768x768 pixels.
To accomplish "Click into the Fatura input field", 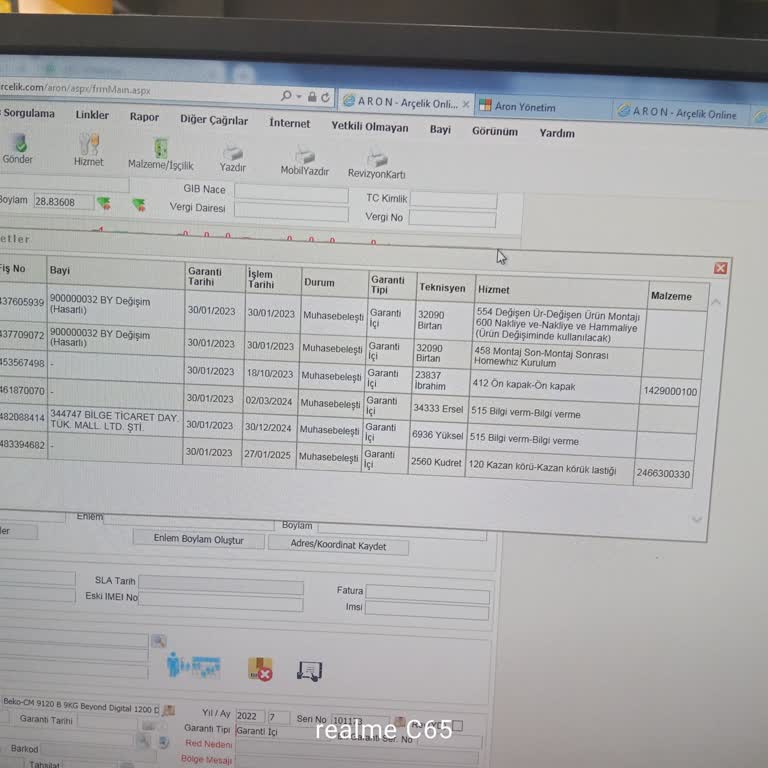I will [x=428, y=594].
